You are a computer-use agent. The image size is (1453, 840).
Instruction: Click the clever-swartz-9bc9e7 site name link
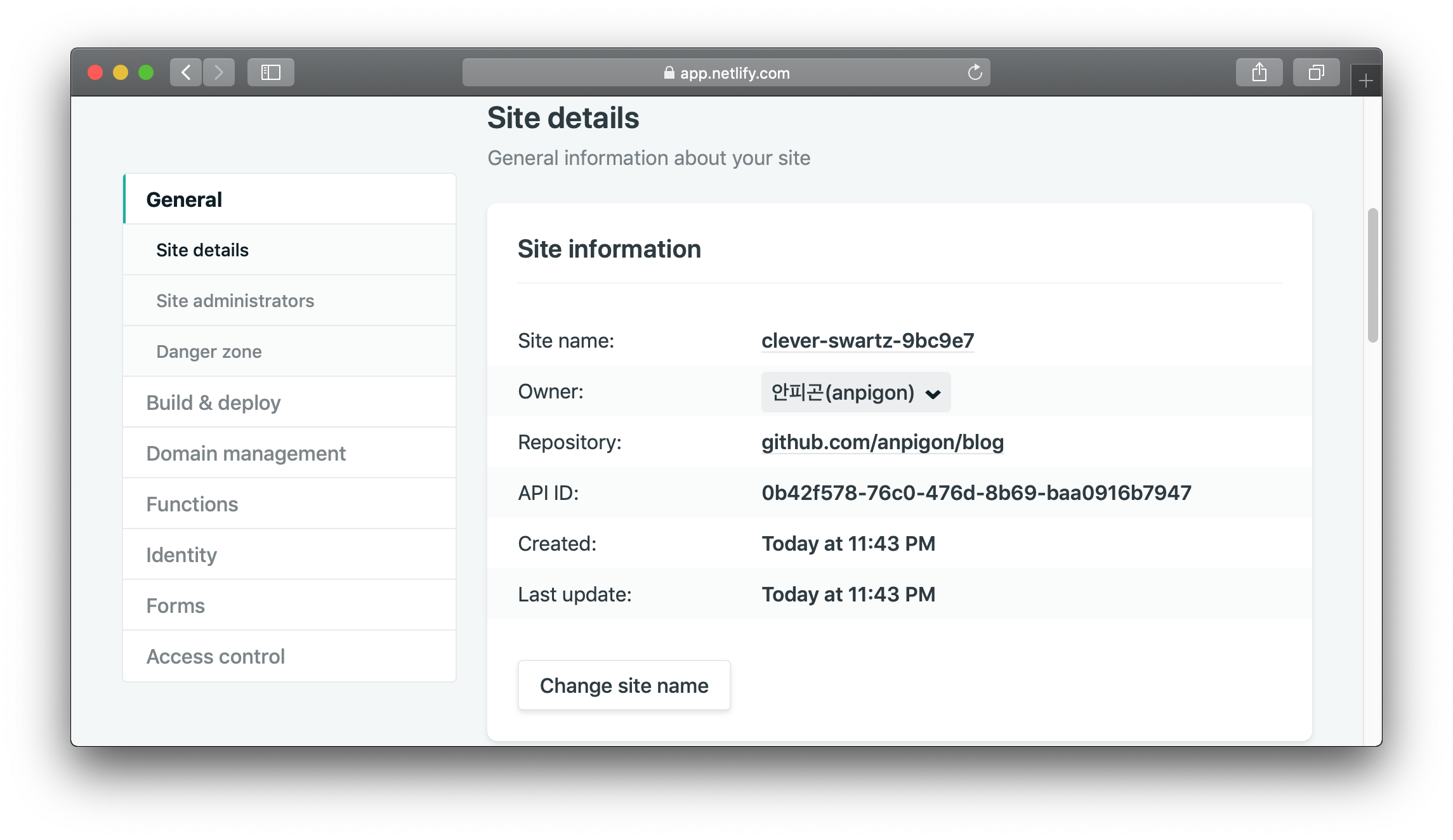[867, 341]
